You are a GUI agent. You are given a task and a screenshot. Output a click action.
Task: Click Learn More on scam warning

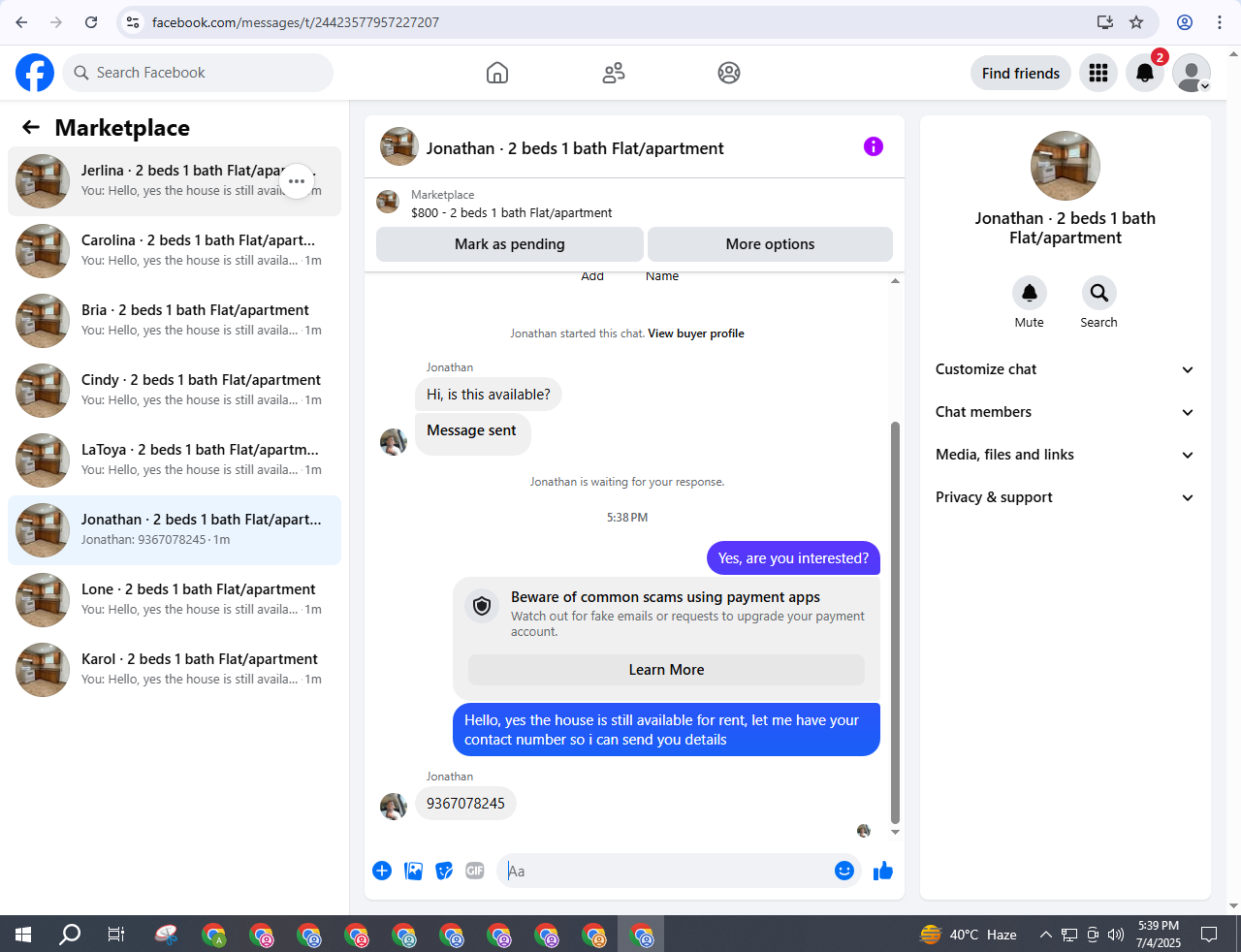666,670
